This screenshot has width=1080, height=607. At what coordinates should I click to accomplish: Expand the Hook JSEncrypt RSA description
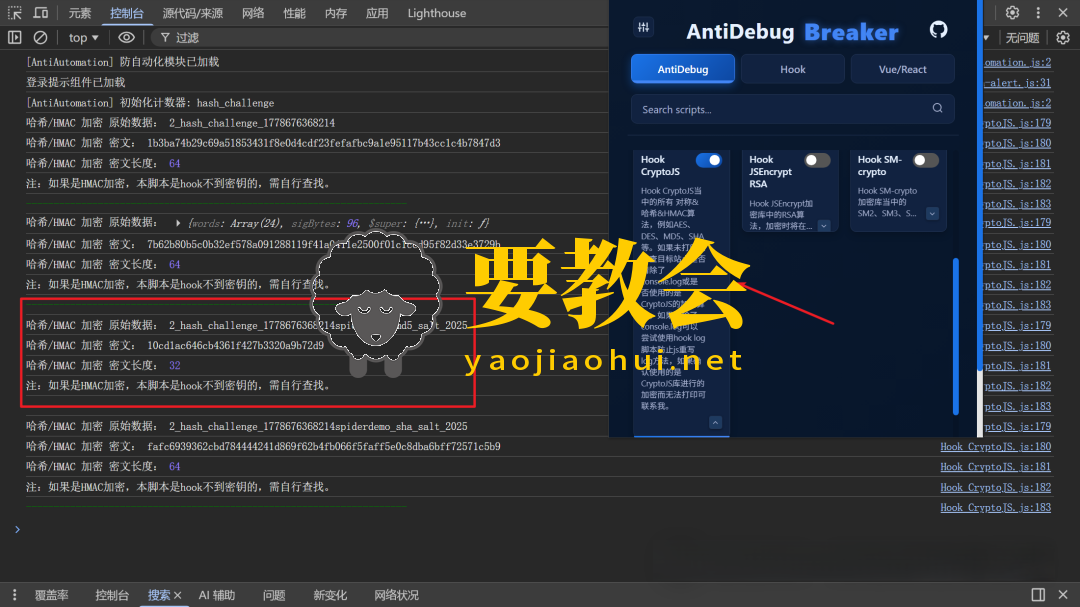tap(824, 226)
